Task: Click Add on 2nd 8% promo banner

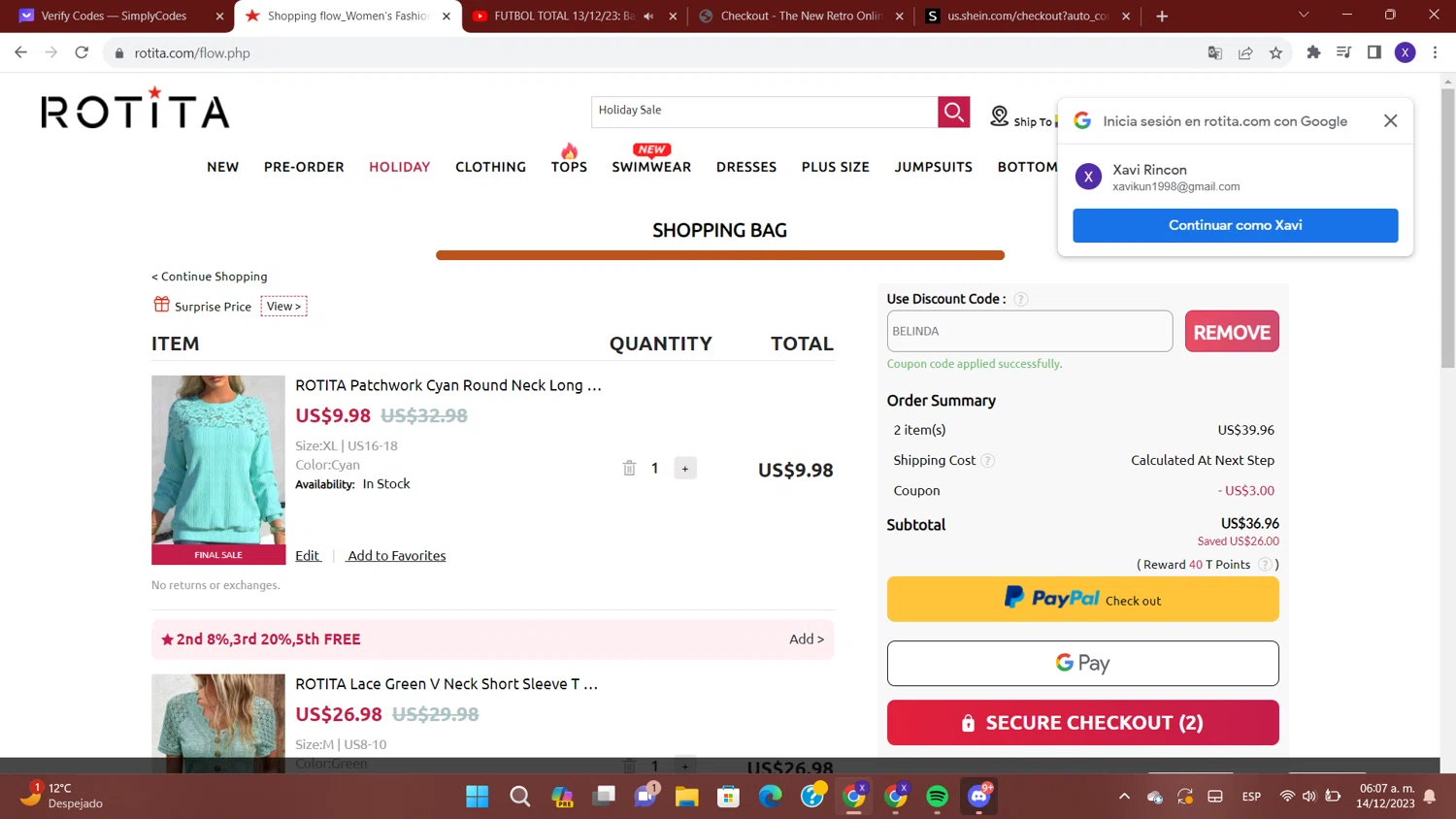Action: pos(806,639)
